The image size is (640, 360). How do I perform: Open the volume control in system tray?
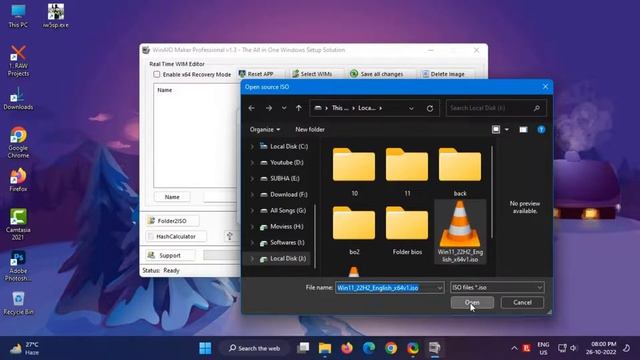pos(573,348)
